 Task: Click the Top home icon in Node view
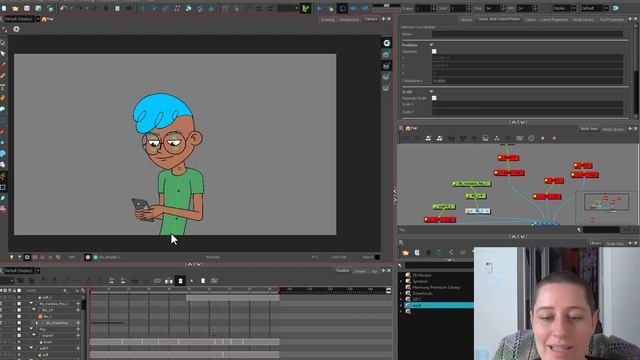coord(408,128)
